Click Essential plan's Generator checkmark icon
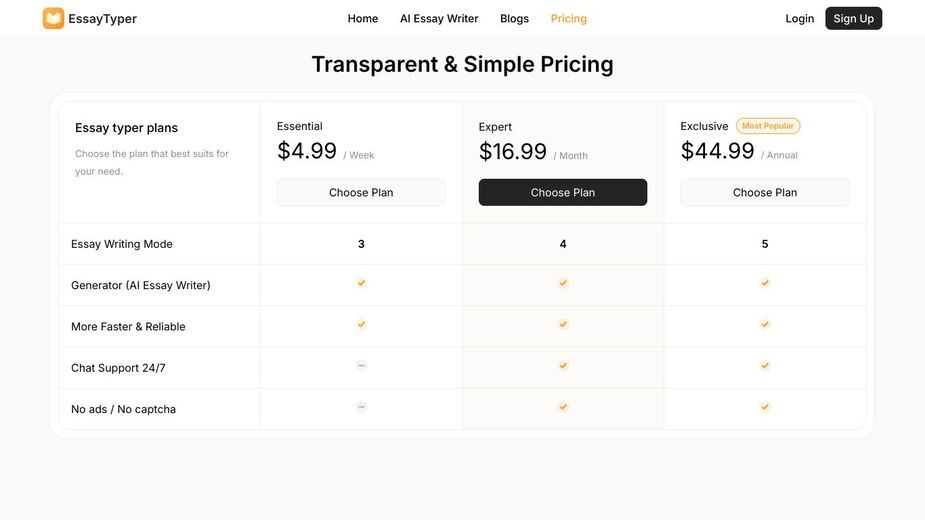 pyautogui.click(x=361, y=283)
